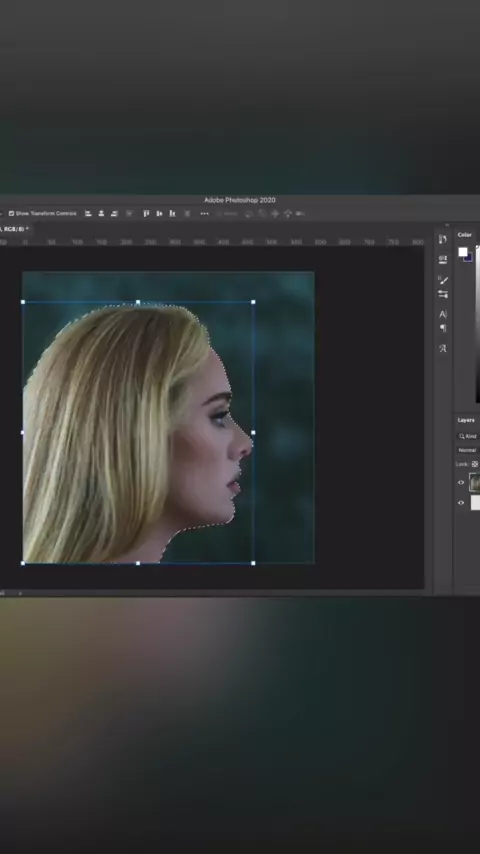This screenshot has height=854, width=480.
Task: Open the Properties panel icon
Action: click(x=442, y=259)
